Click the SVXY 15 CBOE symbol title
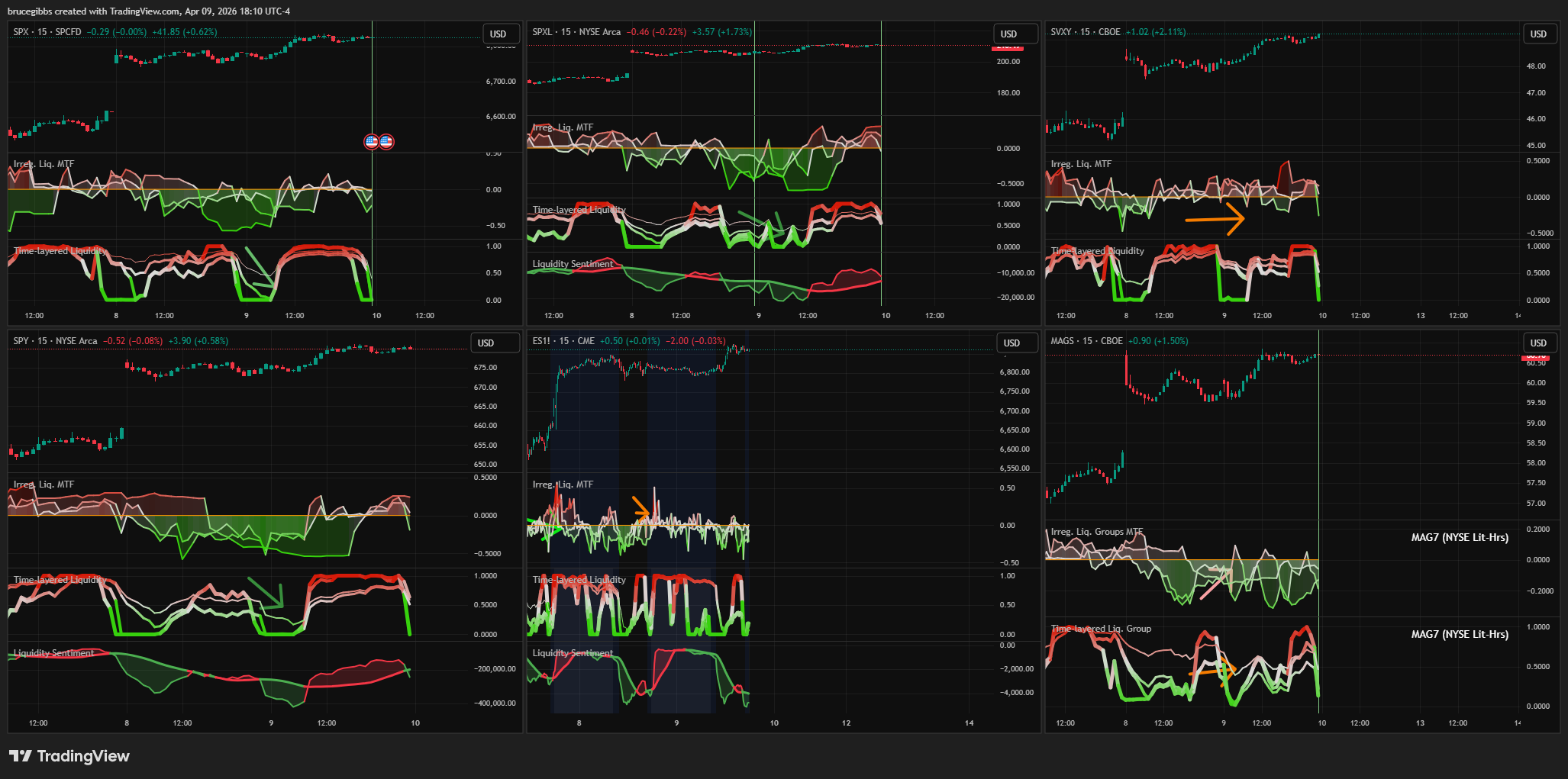This screenshot has height=779, width=1568. [x=1085, y=32]
